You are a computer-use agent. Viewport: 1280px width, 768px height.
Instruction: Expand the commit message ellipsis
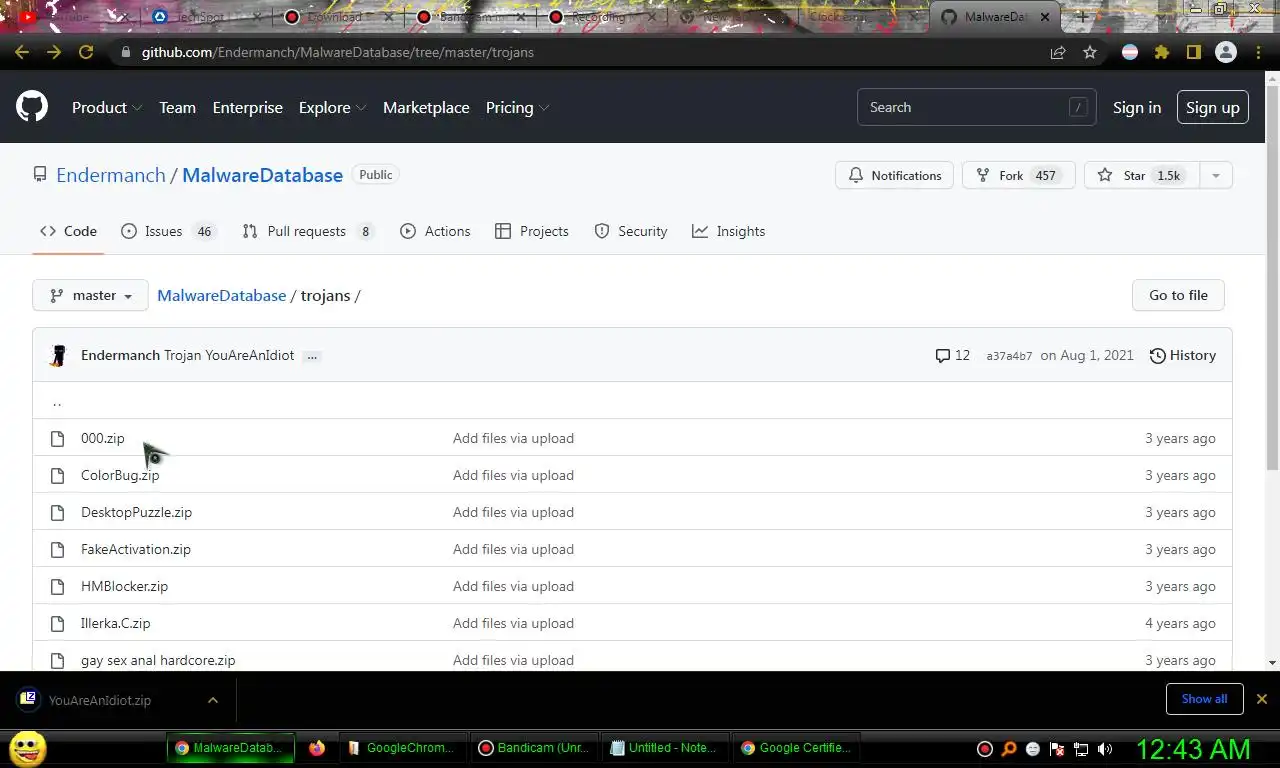coord(312,356)
